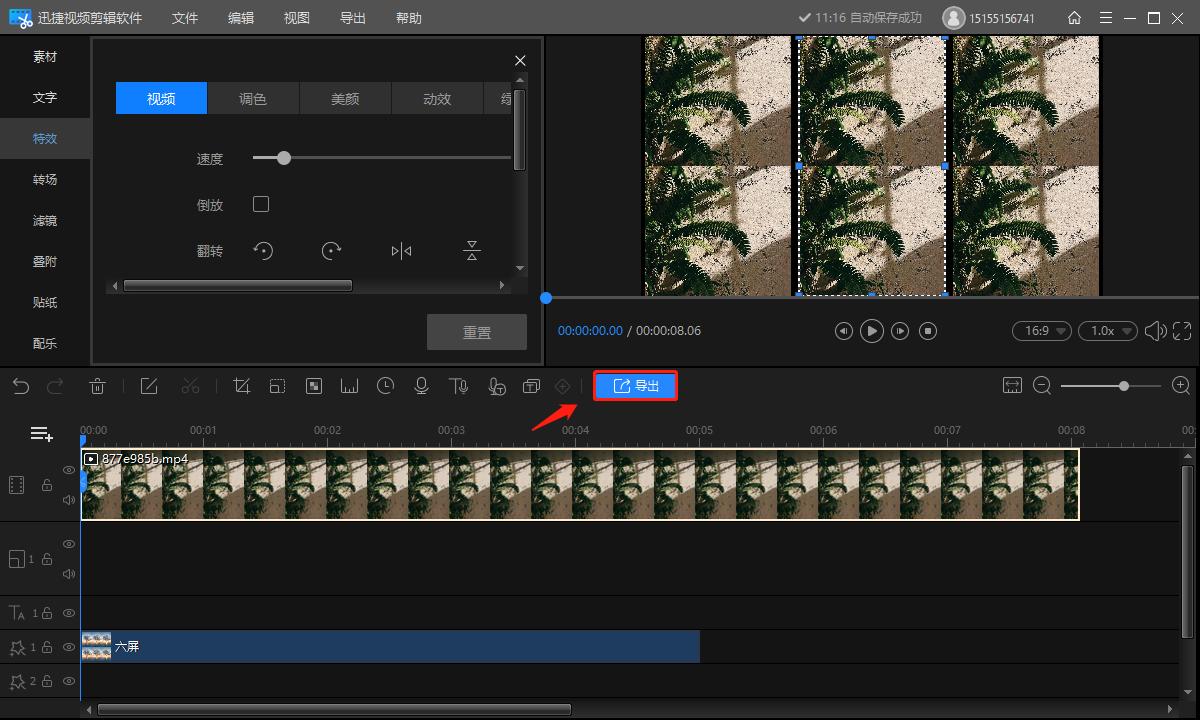Click the clock duration icon in the toolbar
Image resolution: width=1200 pixels, height=720 pixels.
click(x=385, y=387)
